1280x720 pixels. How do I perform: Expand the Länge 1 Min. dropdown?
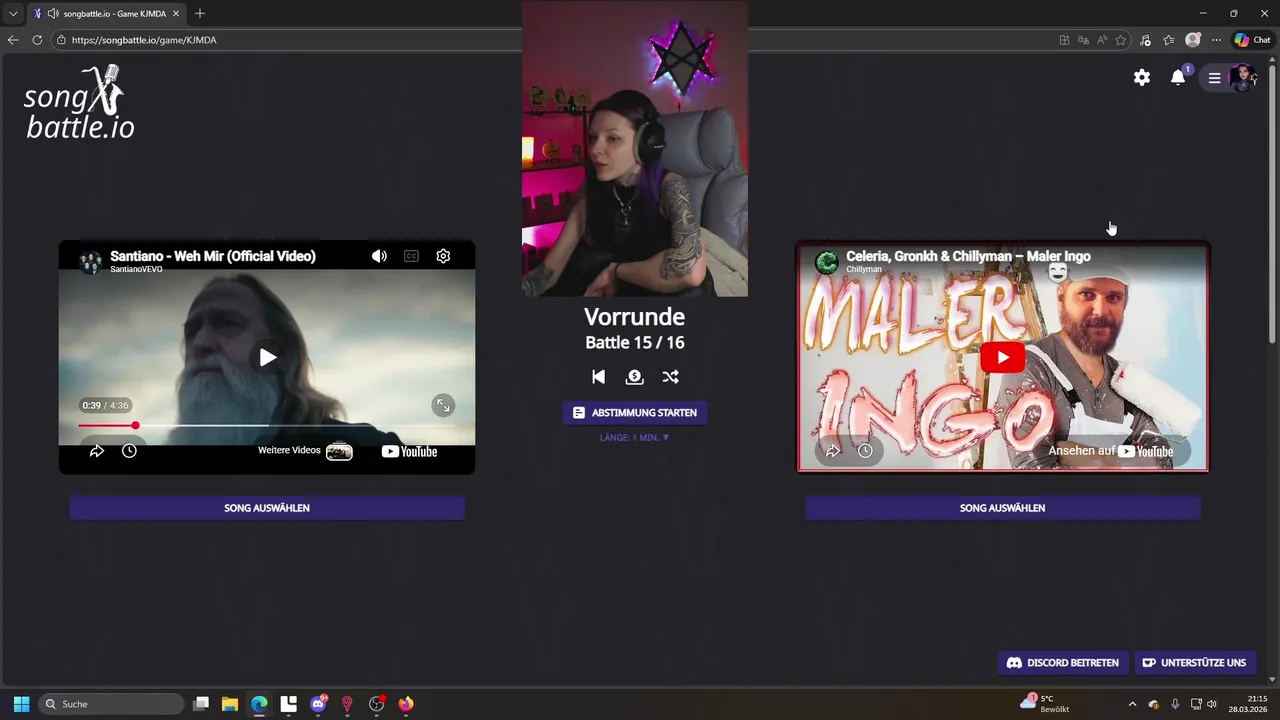tap(635, 438)
